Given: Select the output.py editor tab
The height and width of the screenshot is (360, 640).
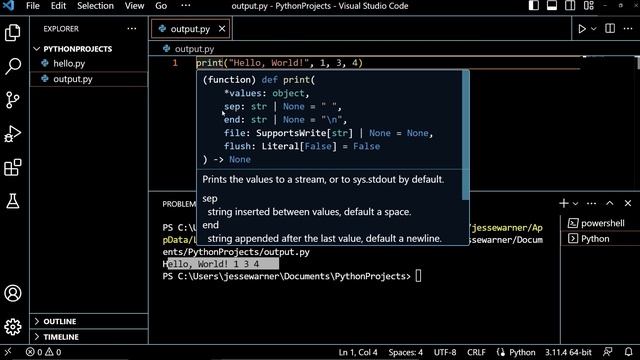Looking at the screenshot, I should tap(191, 29).
